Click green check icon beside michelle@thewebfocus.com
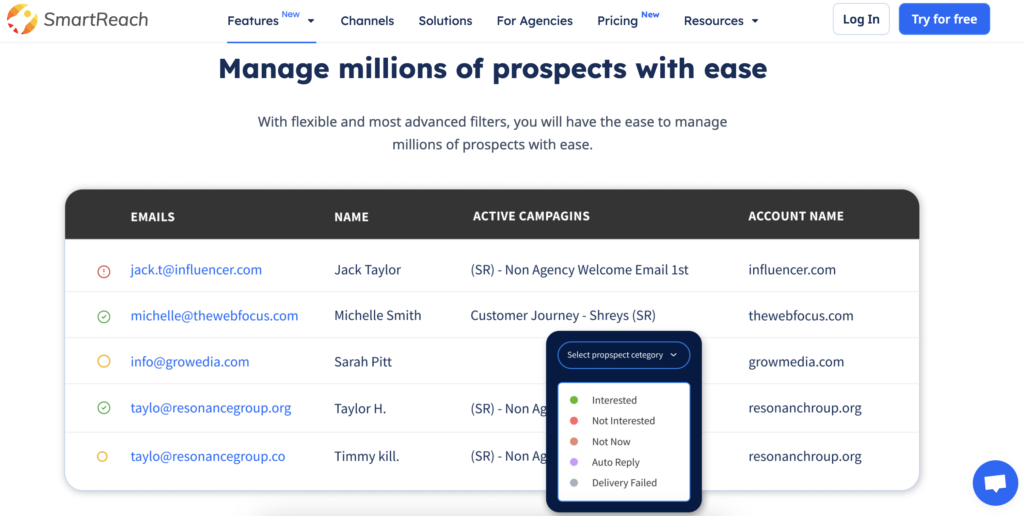1024x516 pixels. 104,317
